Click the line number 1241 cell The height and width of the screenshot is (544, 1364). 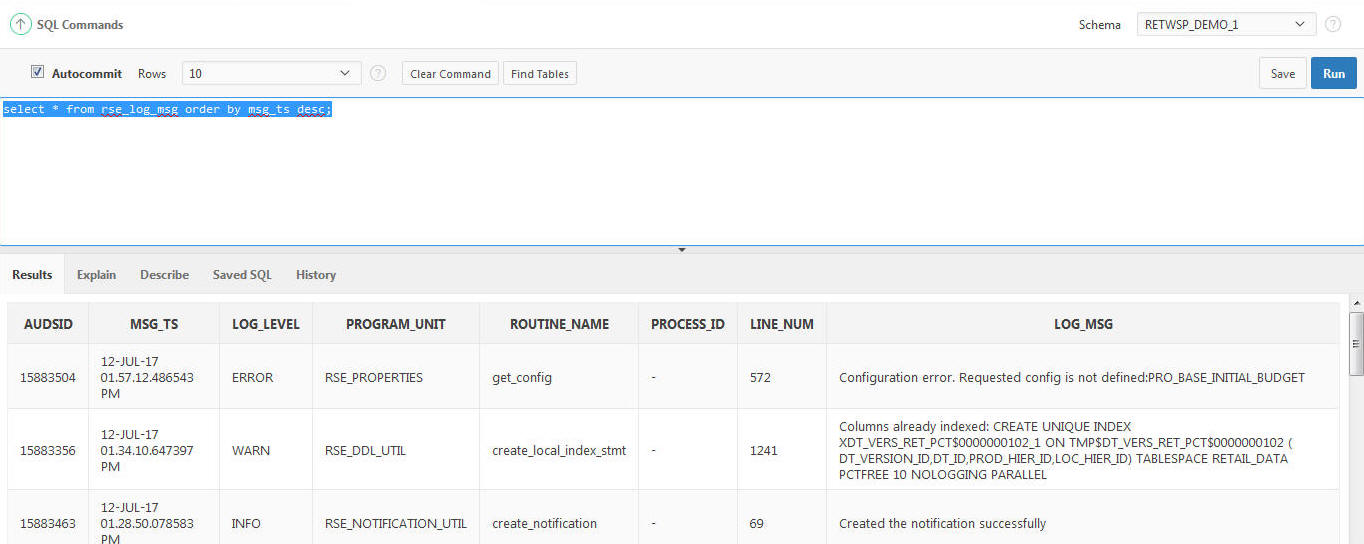pos(782,450)
